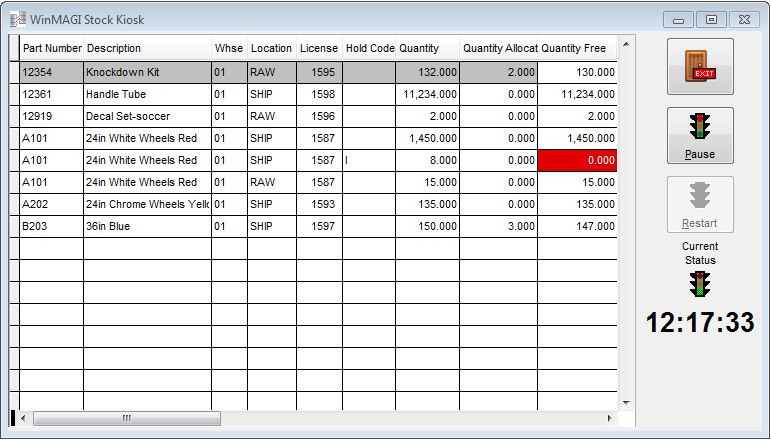
Task: Click the row selector of the Knockdown Kit row
Action: (x=14, y=72)
